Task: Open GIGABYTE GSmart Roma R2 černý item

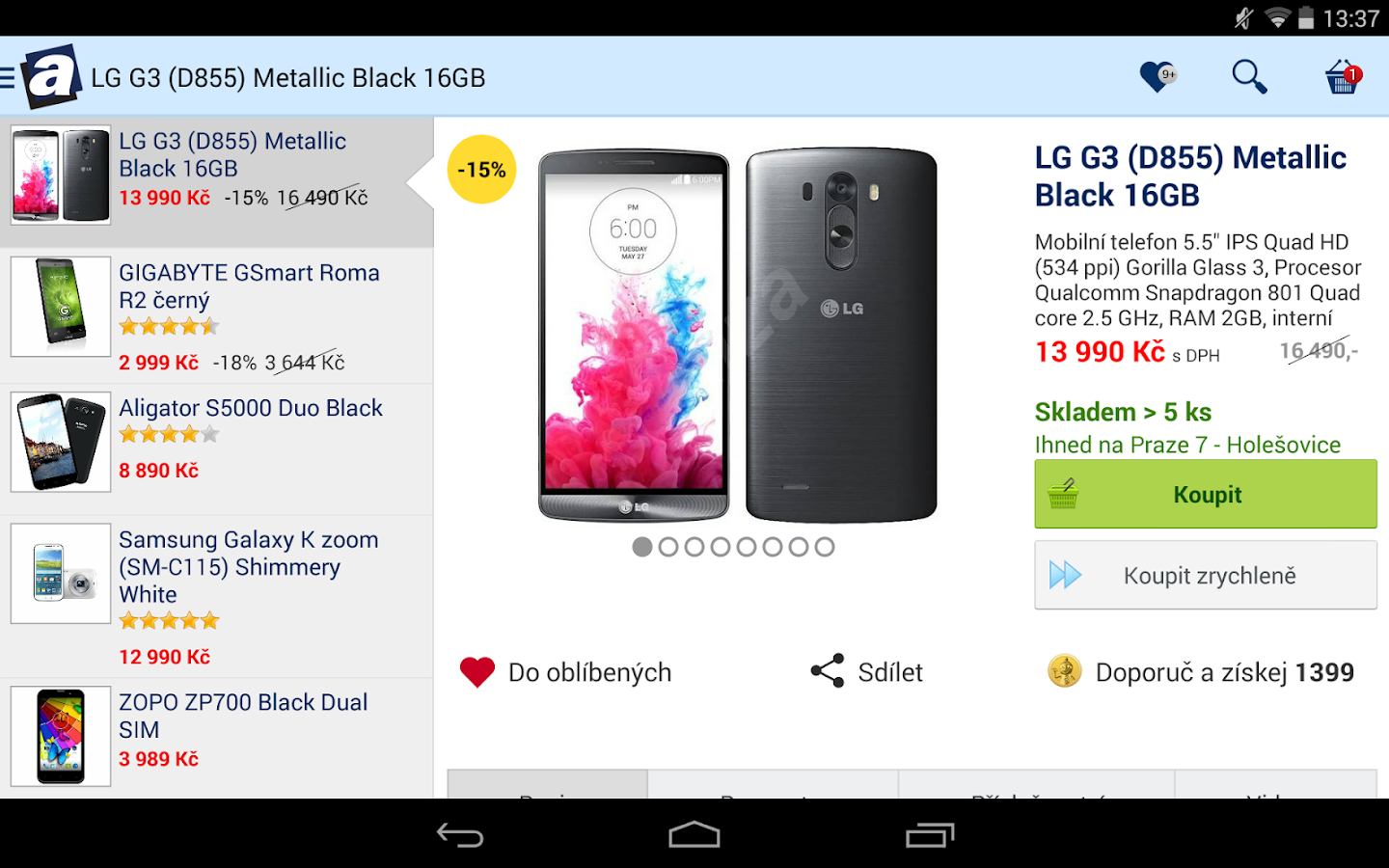Action: pyautogui.click(x=217, y=316)
